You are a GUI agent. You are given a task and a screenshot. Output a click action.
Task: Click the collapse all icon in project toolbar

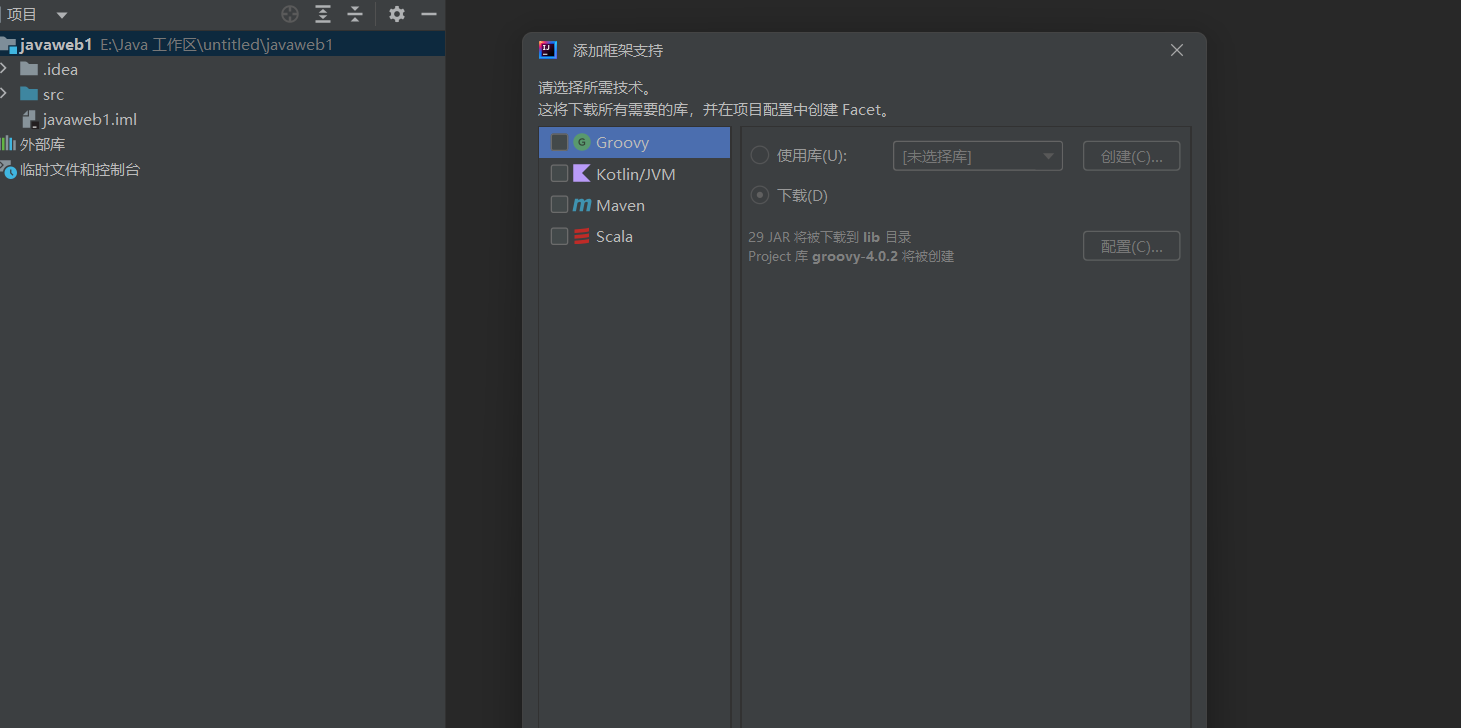click(x=355, y=14)
